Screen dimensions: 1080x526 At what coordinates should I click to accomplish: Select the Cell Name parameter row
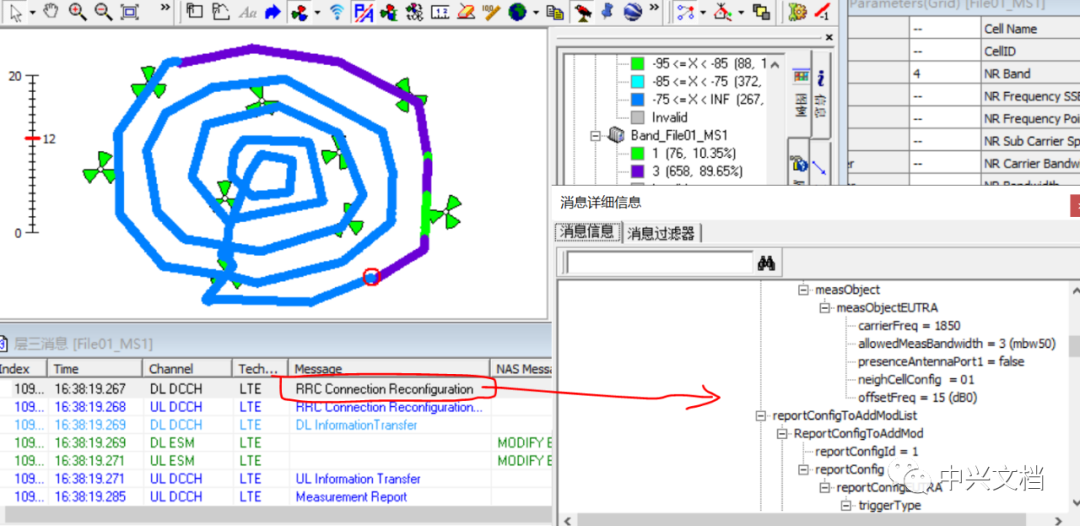964,29
